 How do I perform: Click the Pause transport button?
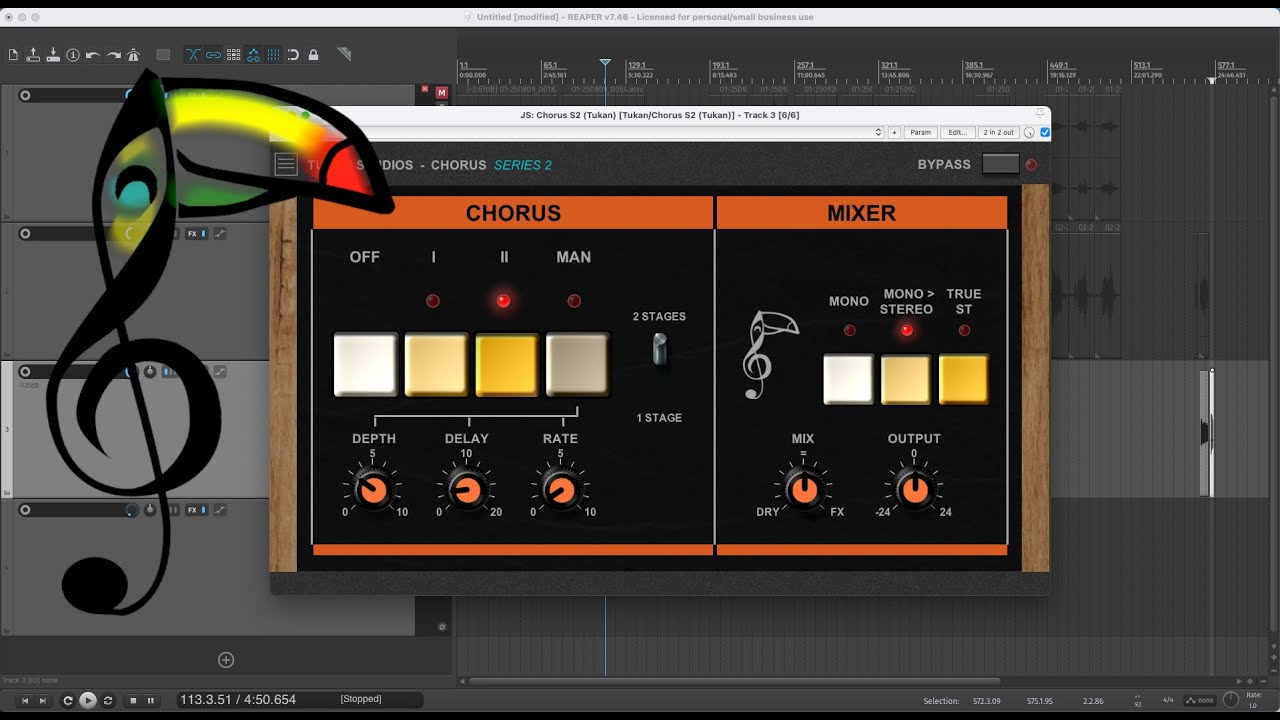pyautogui.click(x=150, y=700)
